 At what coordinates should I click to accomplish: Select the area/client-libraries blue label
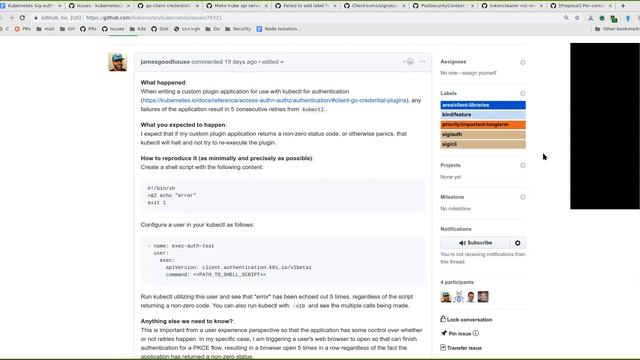click(x=483, y=105)
